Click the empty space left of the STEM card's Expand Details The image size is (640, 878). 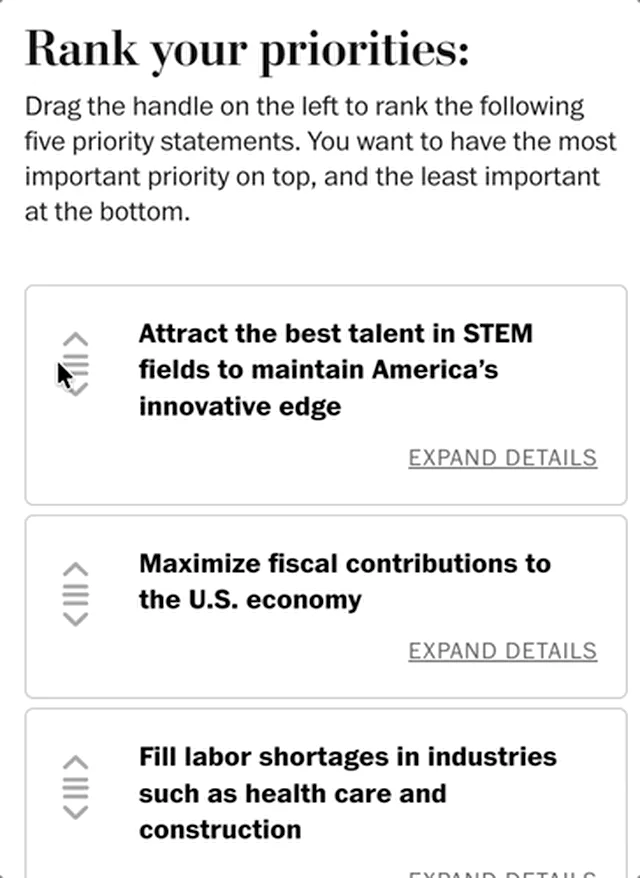tap(230, 458)
